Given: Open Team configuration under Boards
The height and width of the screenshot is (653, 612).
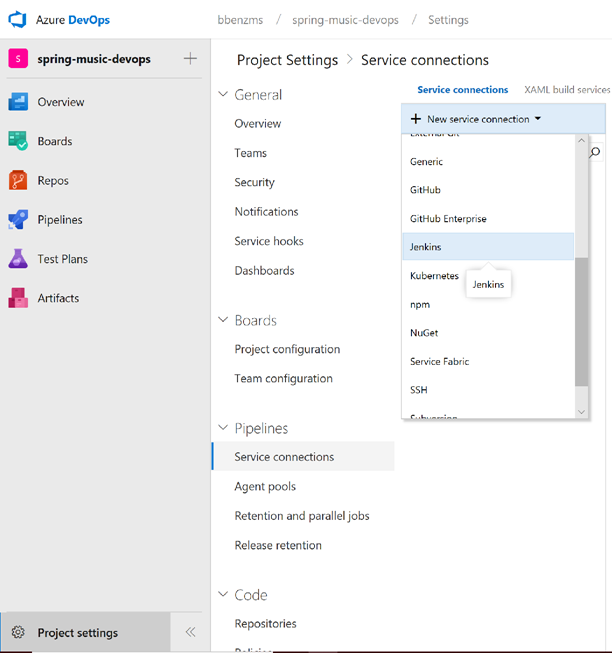Looking at the screenshot, I should [284, 379].
